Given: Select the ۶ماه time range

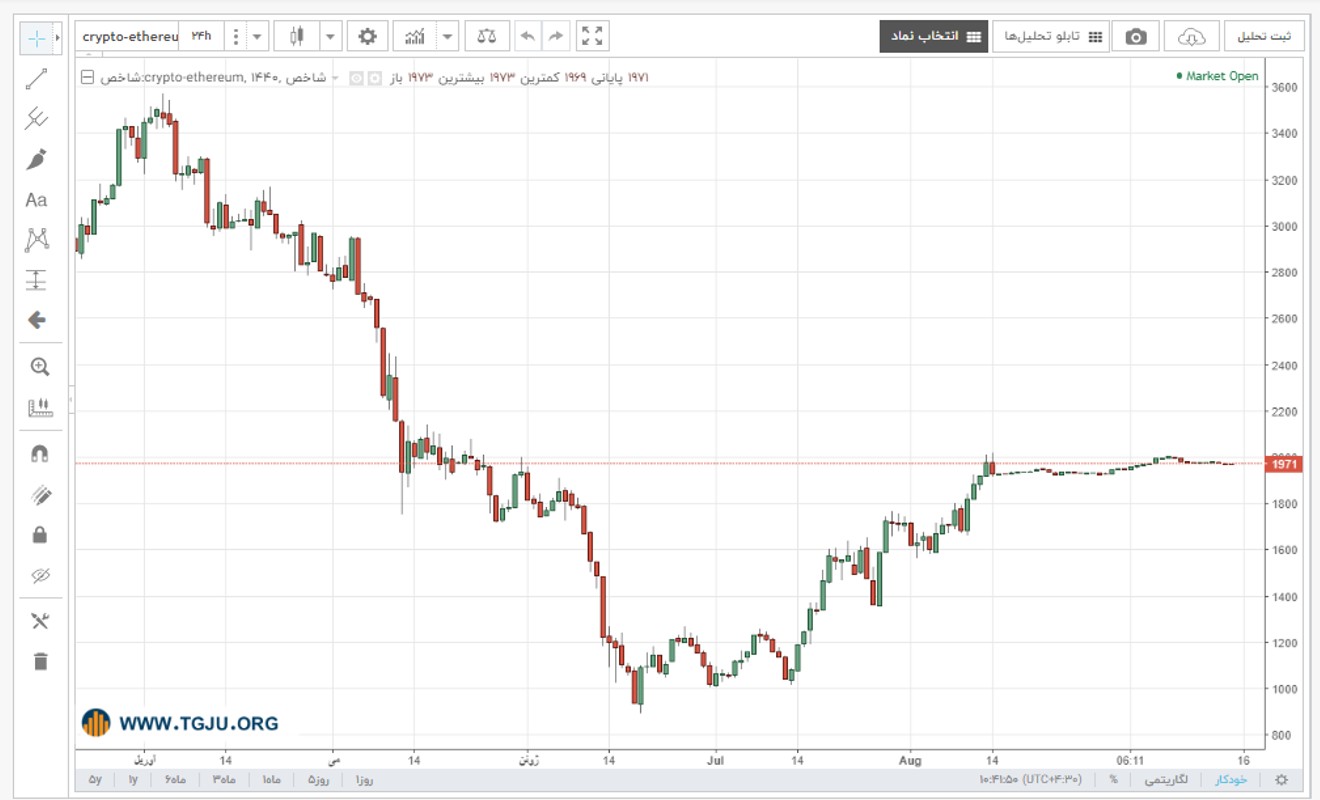Looking at the screenshot, I should coord(175,779).
